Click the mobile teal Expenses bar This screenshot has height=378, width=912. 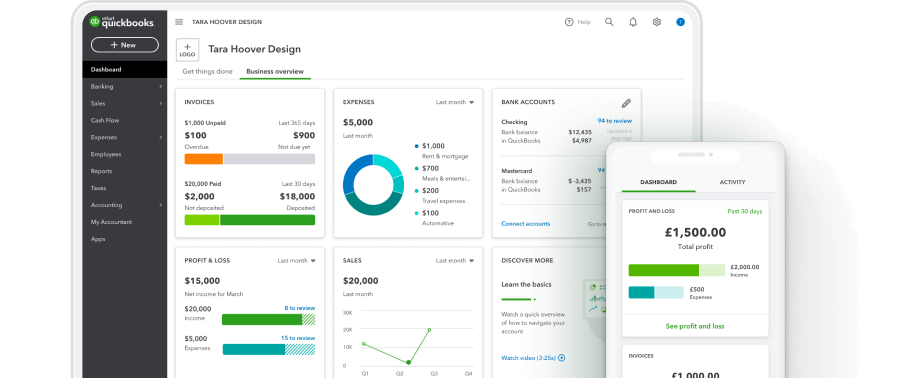click(x=656, y=292)
